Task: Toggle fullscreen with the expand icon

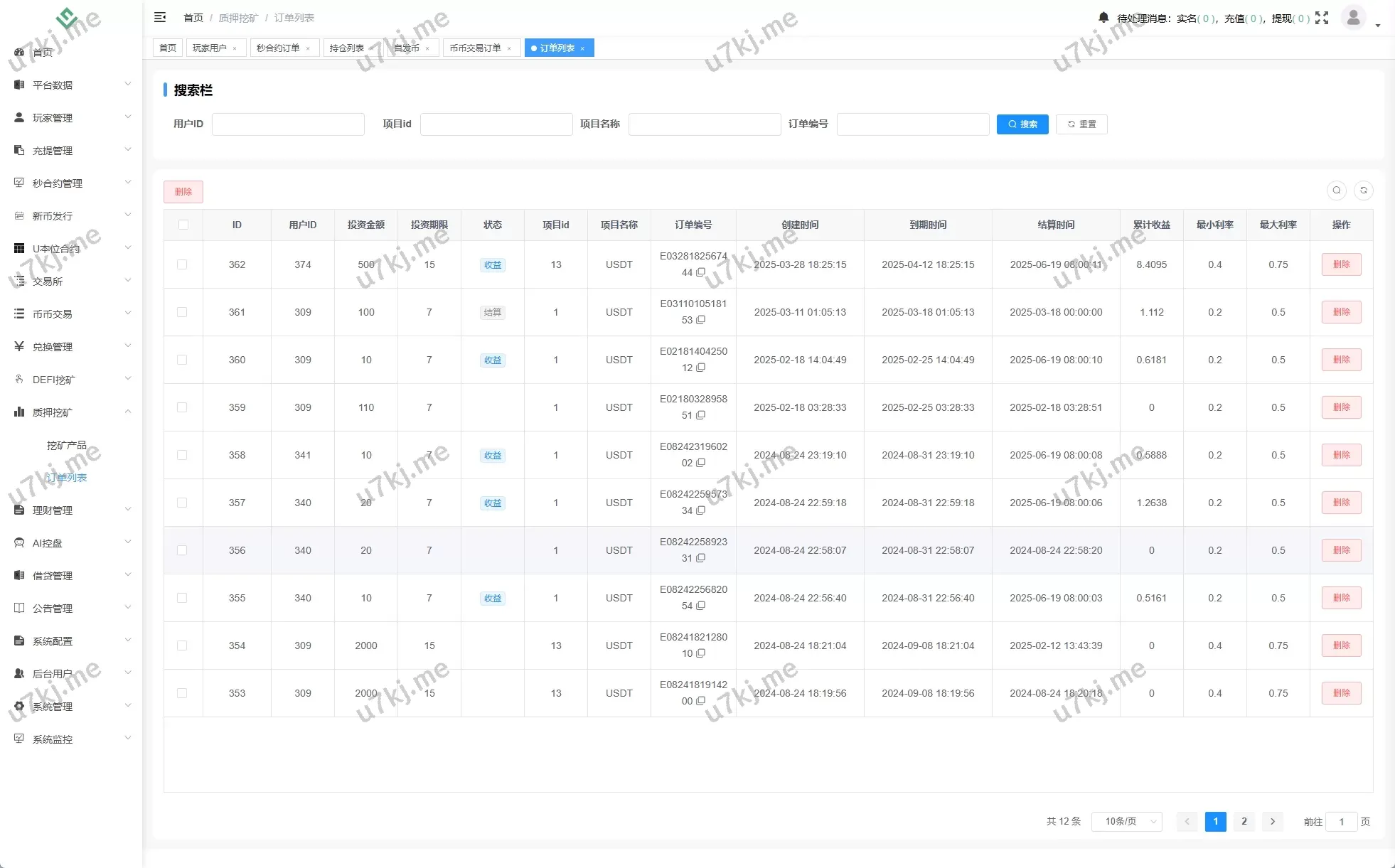Action: pyautogui.click(x=1322, y=18)
